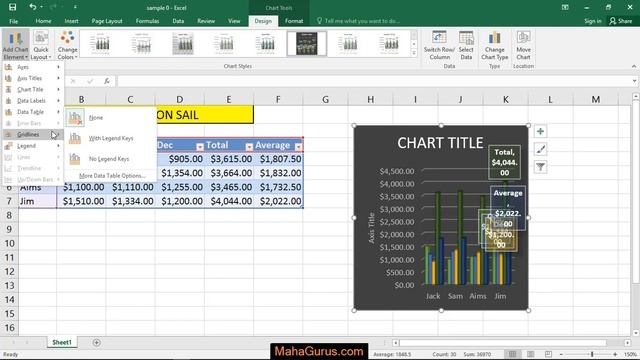Image resolution: width=640 pixels, height=360 pixels.
Task: Switch to Page Break Preview icon
Action: pyautogui.click(x=548, y=354)
